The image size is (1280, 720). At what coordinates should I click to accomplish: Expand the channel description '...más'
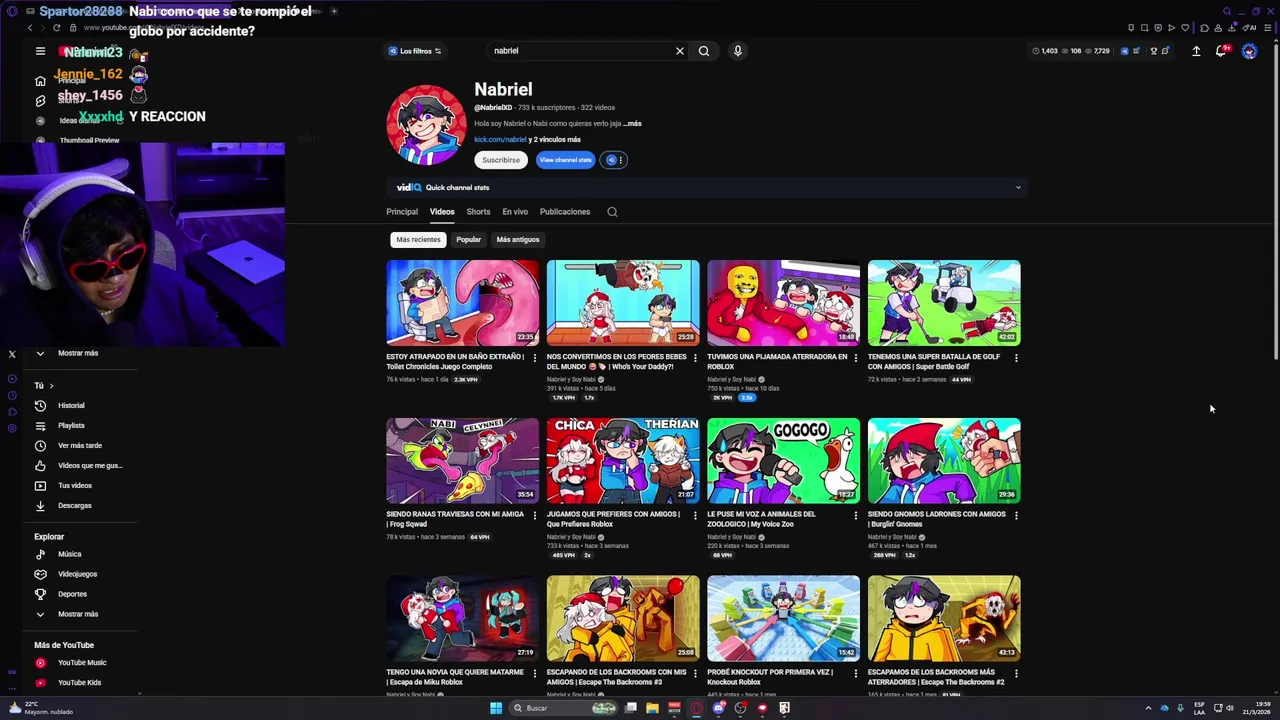click(632, 124)
